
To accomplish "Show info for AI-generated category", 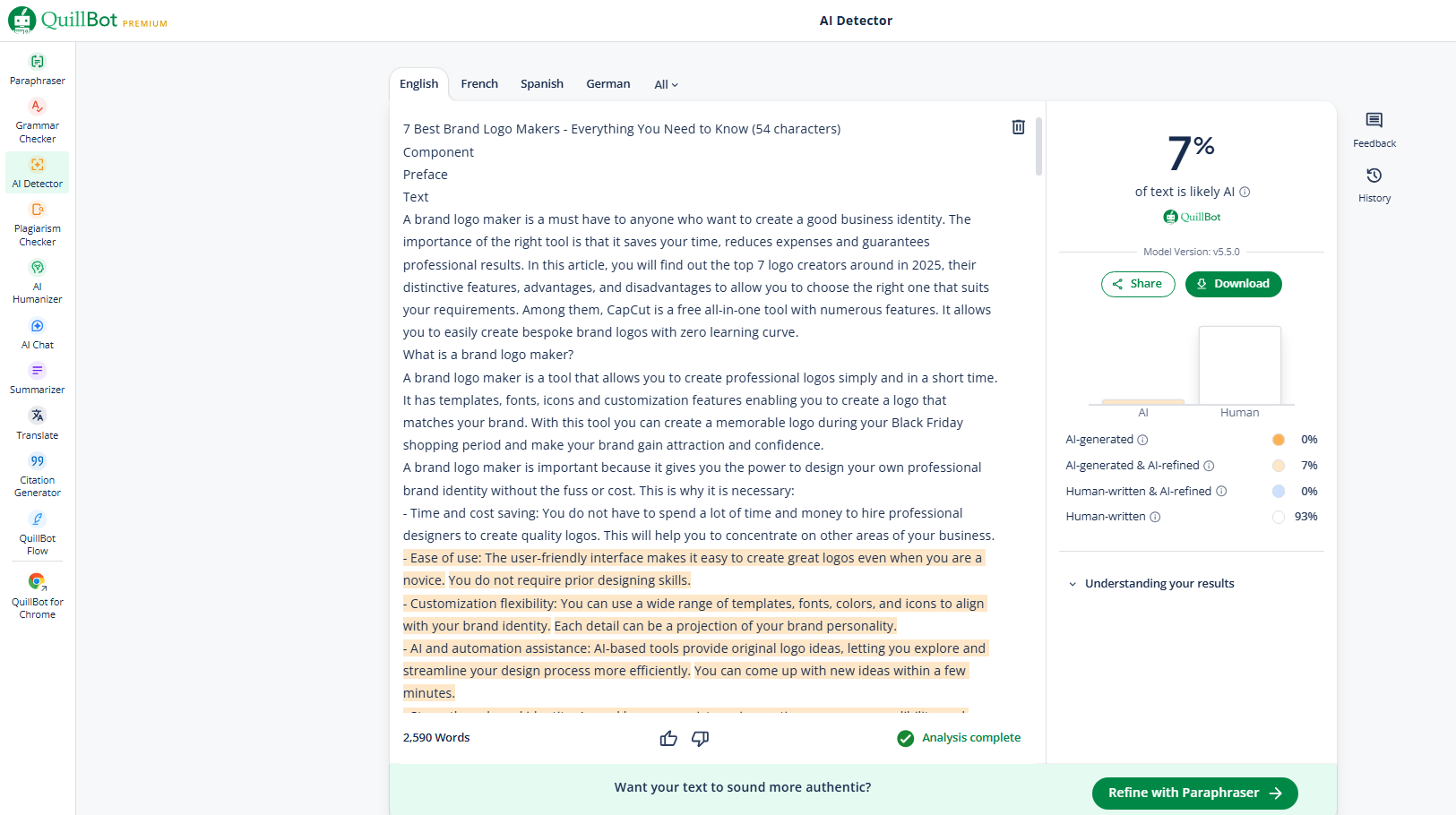I will 1142,440.
